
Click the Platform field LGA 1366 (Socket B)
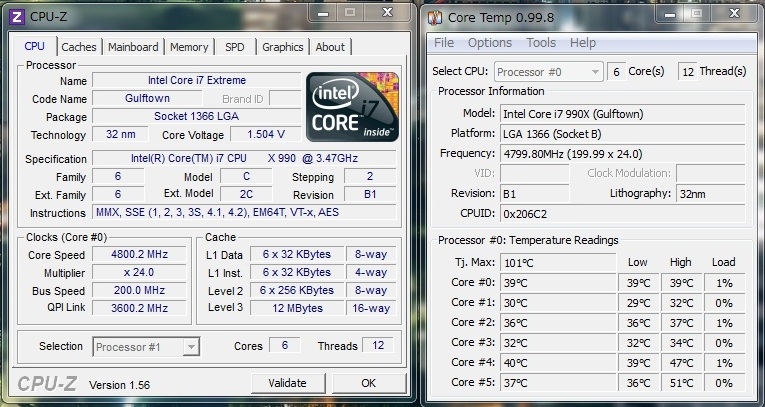pos(623,134)
